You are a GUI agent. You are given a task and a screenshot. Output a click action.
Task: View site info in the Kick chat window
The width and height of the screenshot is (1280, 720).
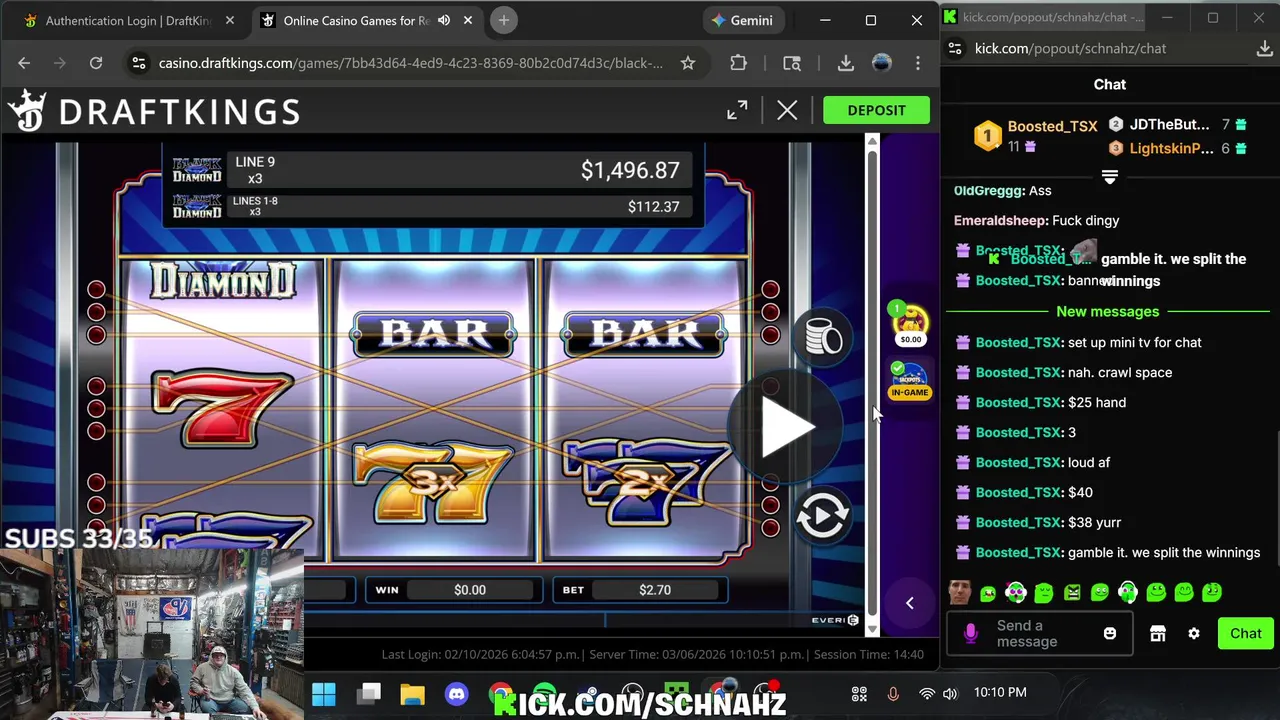[x=955, y=48]
